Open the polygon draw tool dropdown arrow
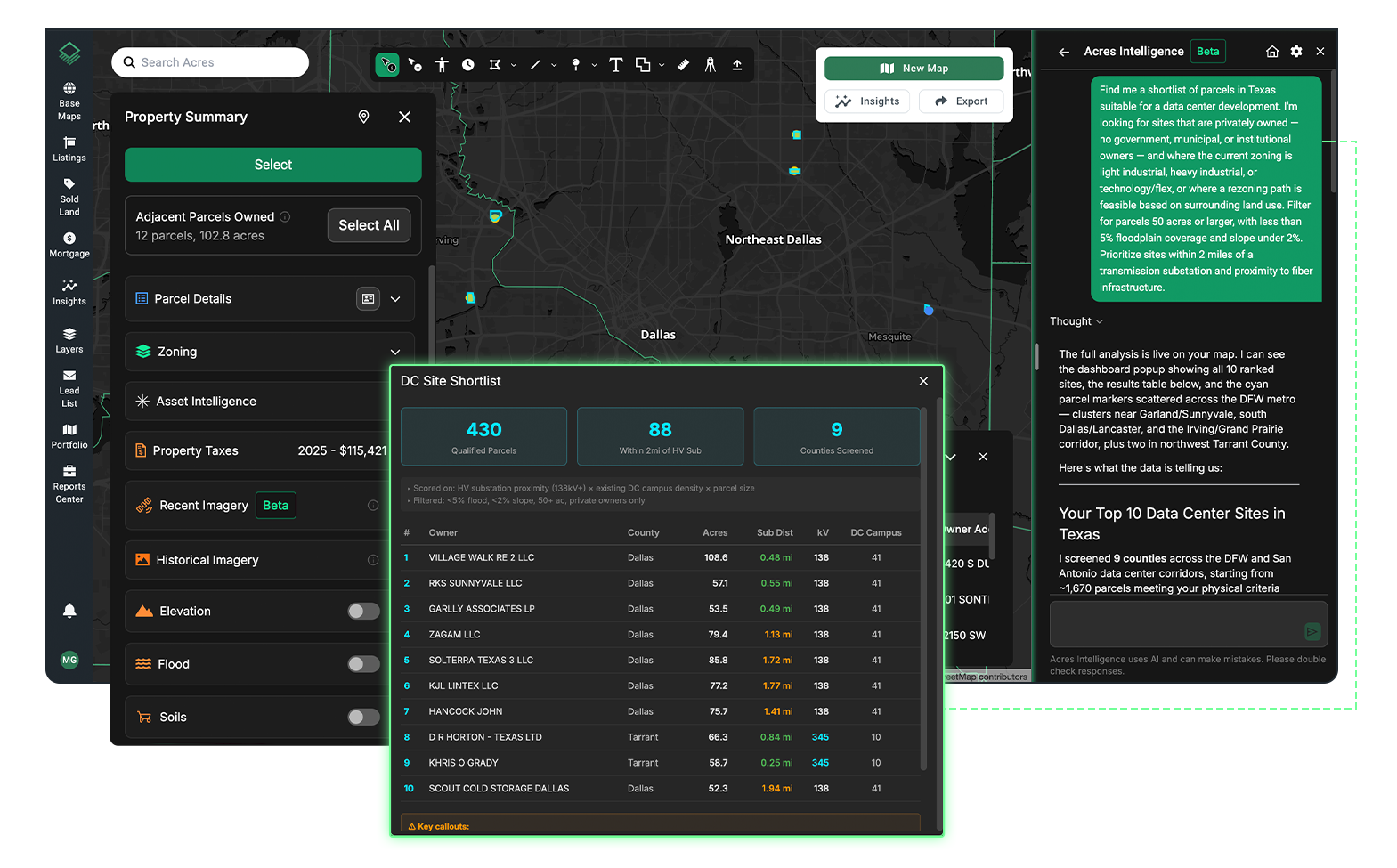This screenshot has height=868, width=1397. [x=514, y=65]
